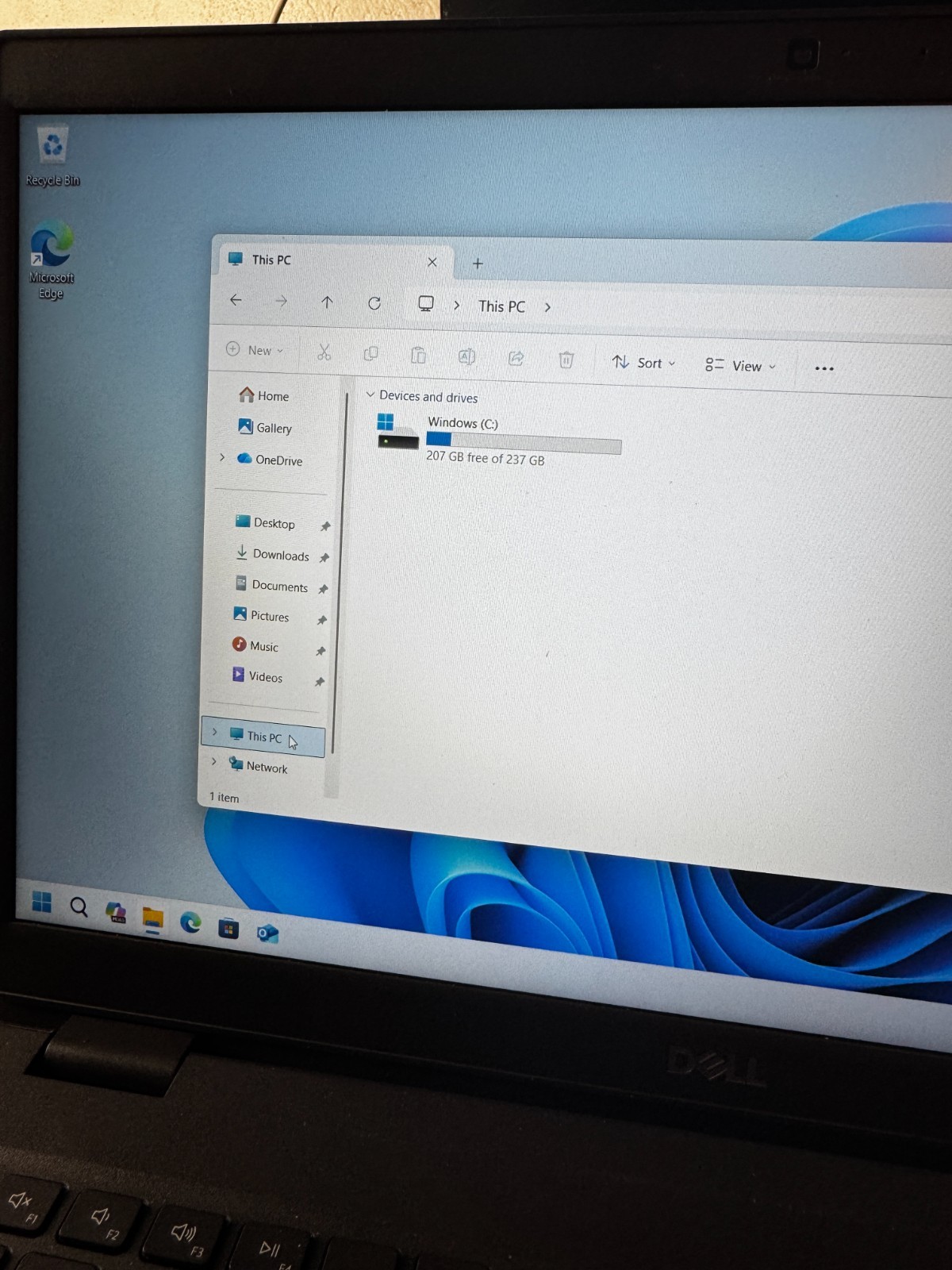The image size is (952, 1270).
Task: Click the Paste clipboard icon
Action: (418, 355)
